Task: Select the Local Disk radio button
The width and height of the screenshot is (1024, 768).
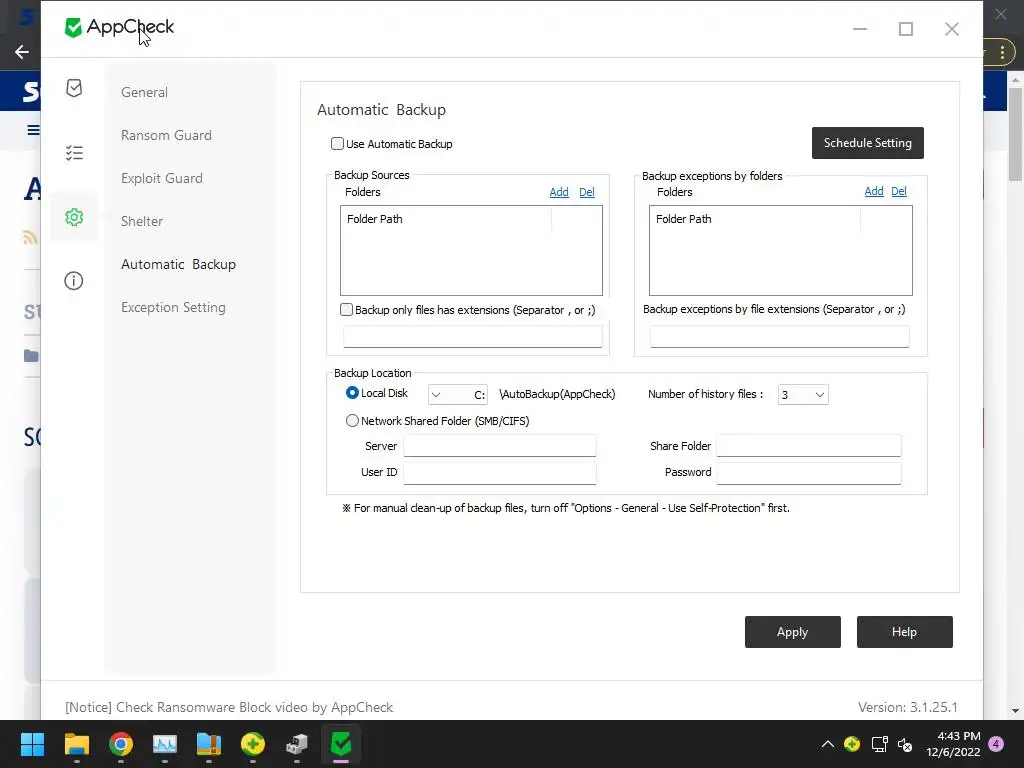Action: coord(352,392)
